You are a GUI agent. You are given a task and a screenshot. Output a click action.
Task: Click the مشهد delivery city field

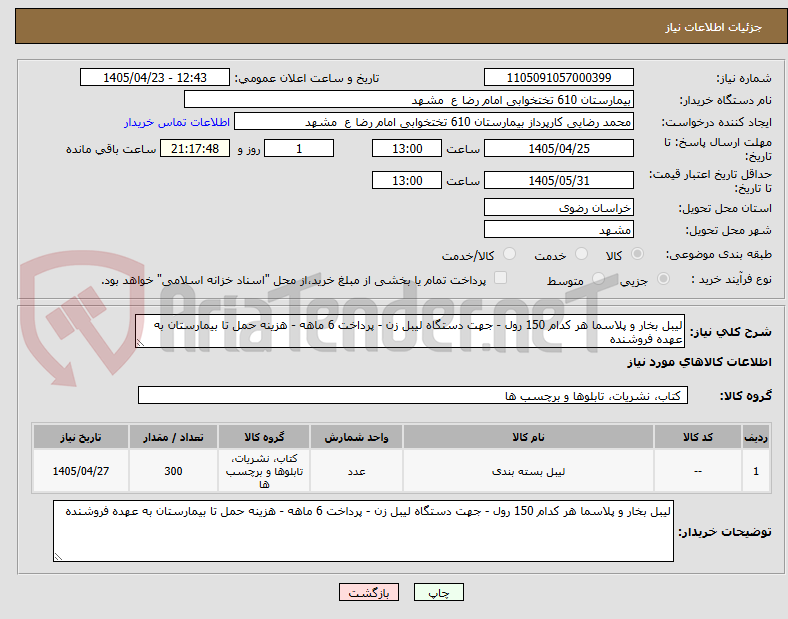coord(559,229)
